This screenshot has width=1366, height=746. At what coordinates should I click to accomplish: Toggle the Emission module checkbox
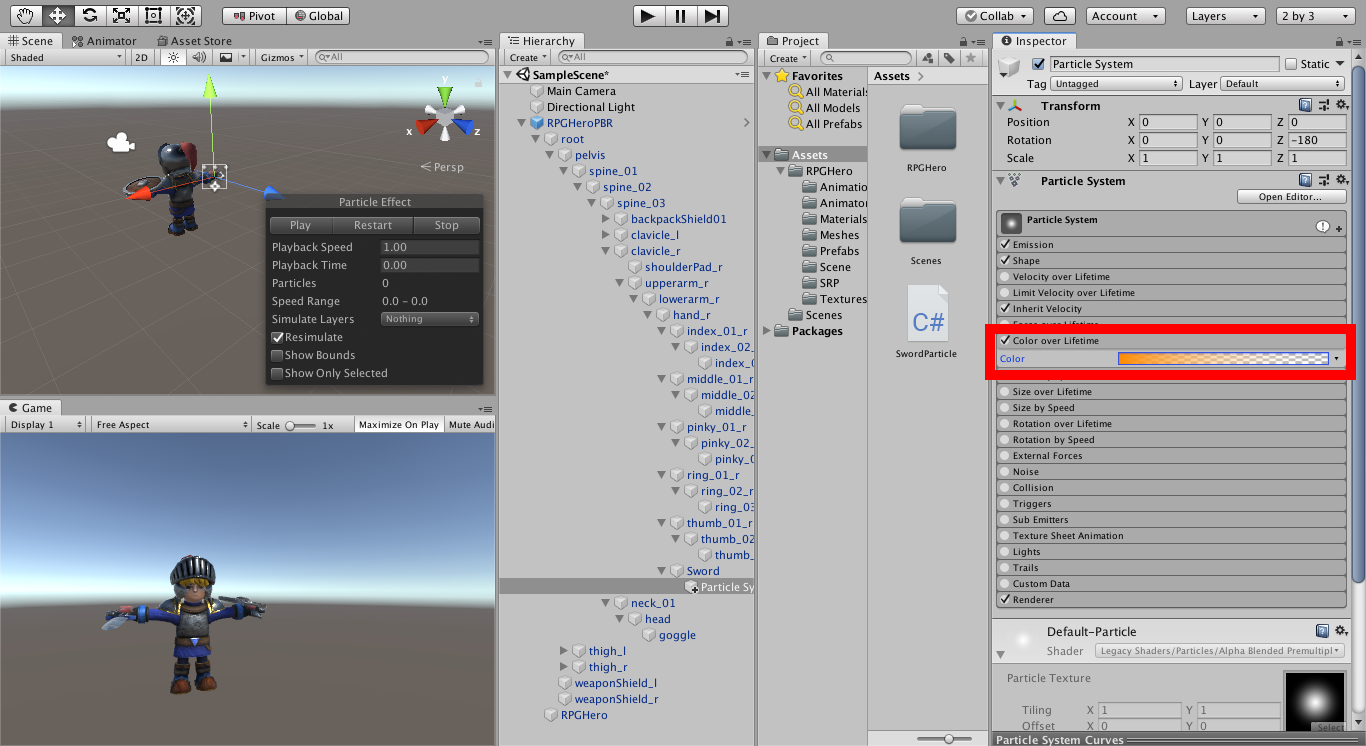click(x=1005, y=244)
